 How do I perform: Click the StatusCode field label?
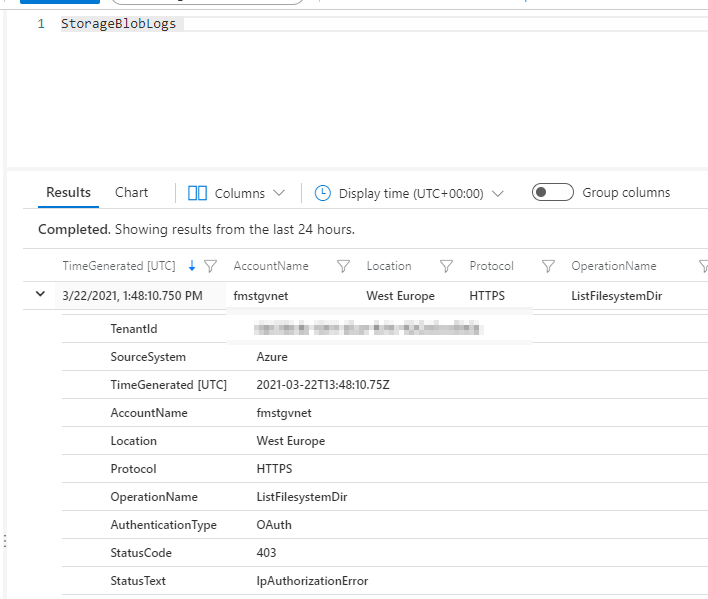[x=141, y=553]
